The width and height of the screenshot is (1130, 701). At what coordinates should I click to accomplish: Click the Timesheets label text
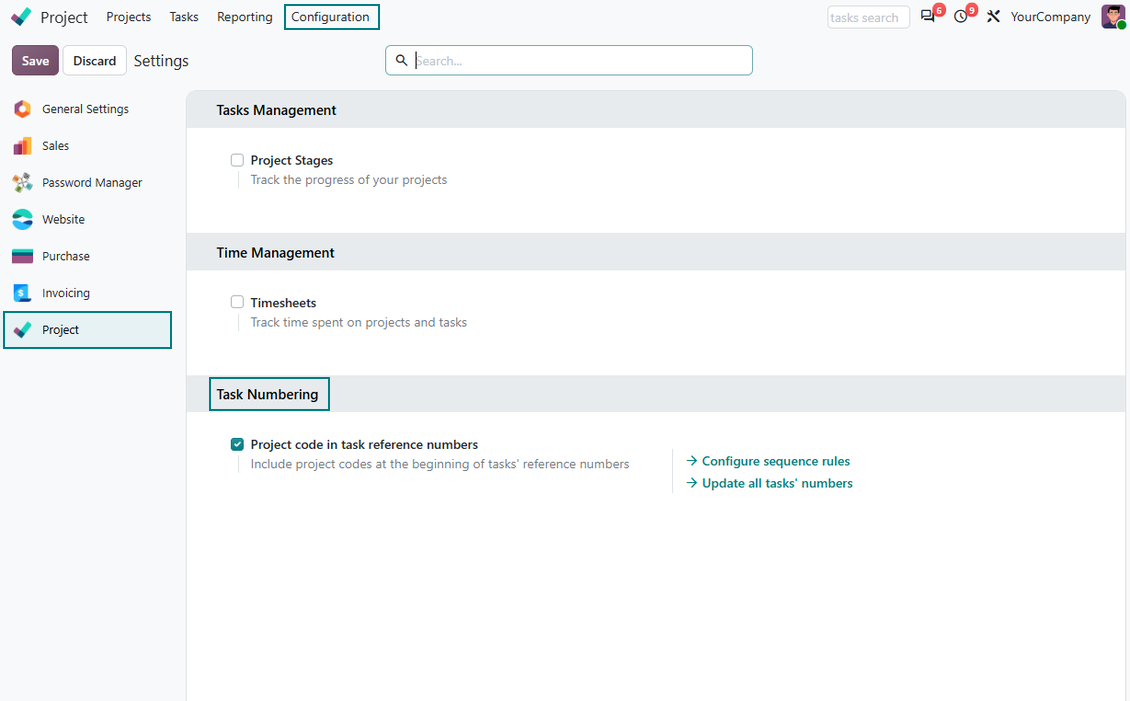283,303
